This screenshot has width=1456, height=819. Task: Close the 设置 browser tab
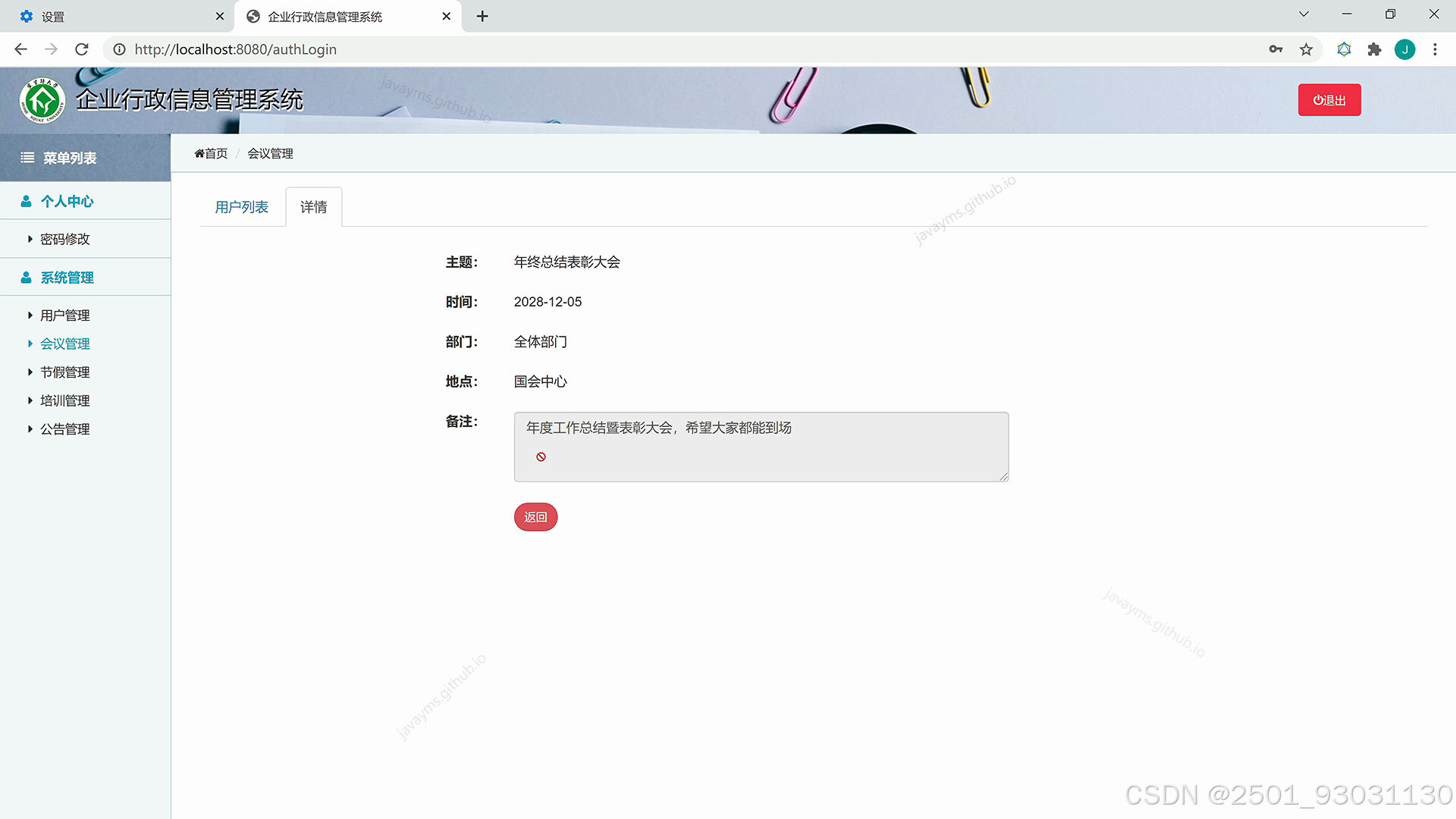pos(220,16)
